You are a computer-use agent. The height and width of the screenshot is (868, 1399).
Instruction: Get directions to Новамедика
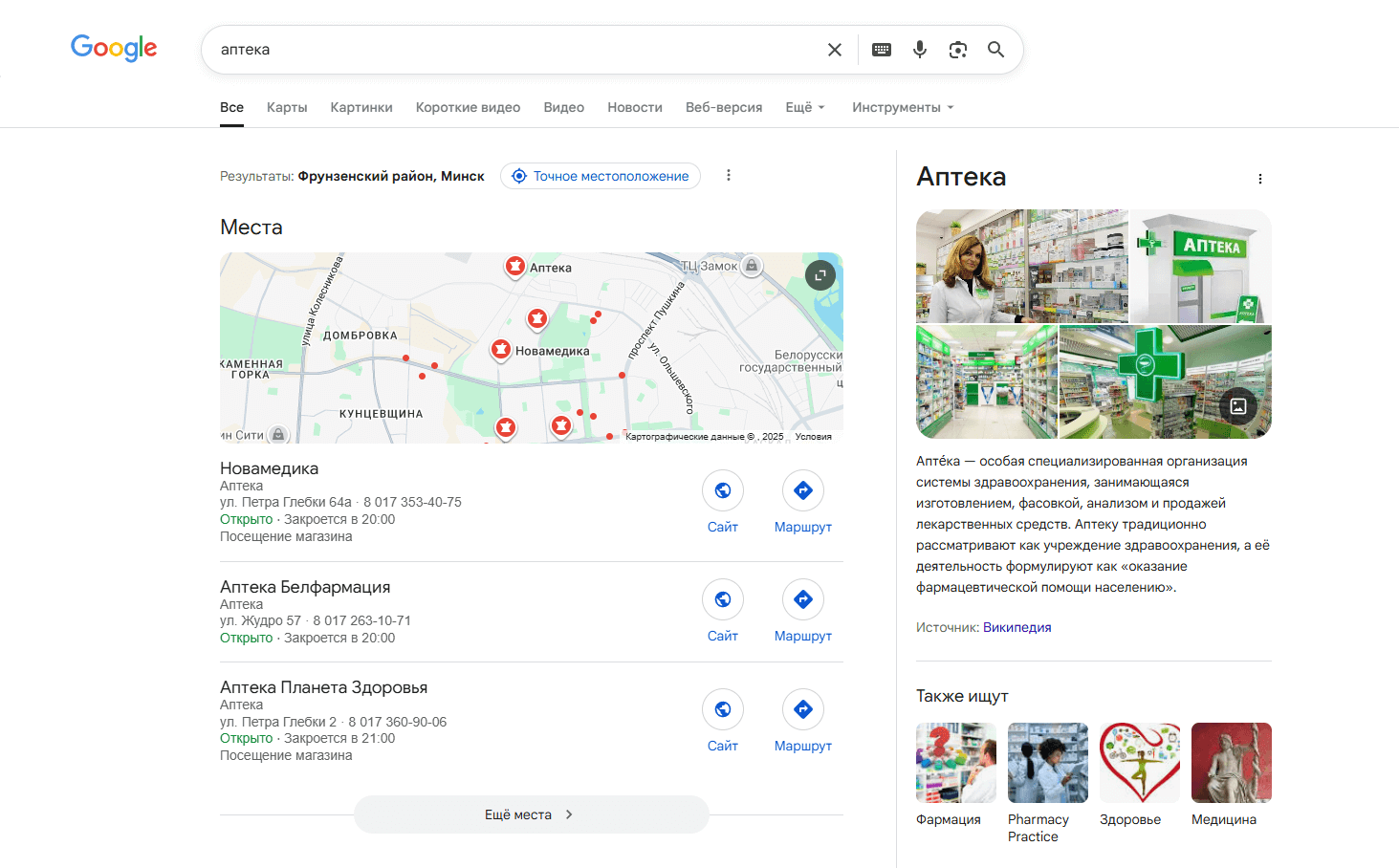[803, 490]
